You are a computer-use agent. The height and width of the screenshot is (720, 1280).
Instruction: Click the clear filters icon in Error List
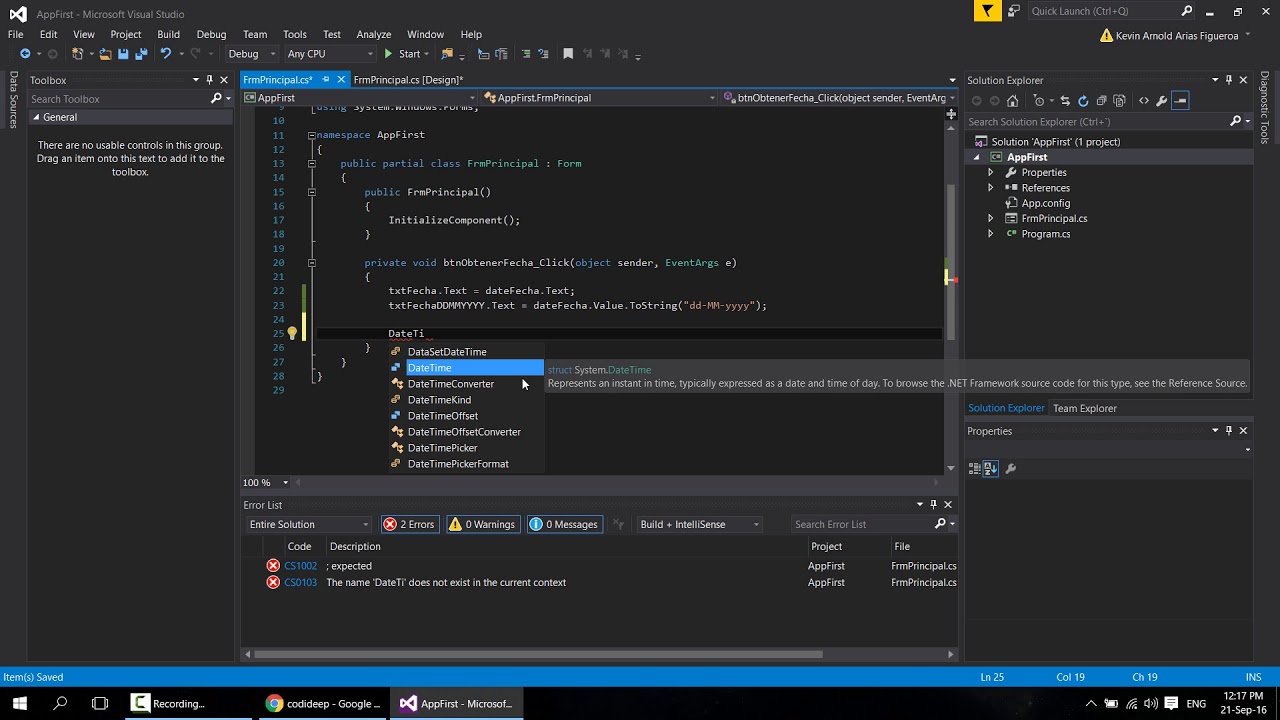click(619, 524)
